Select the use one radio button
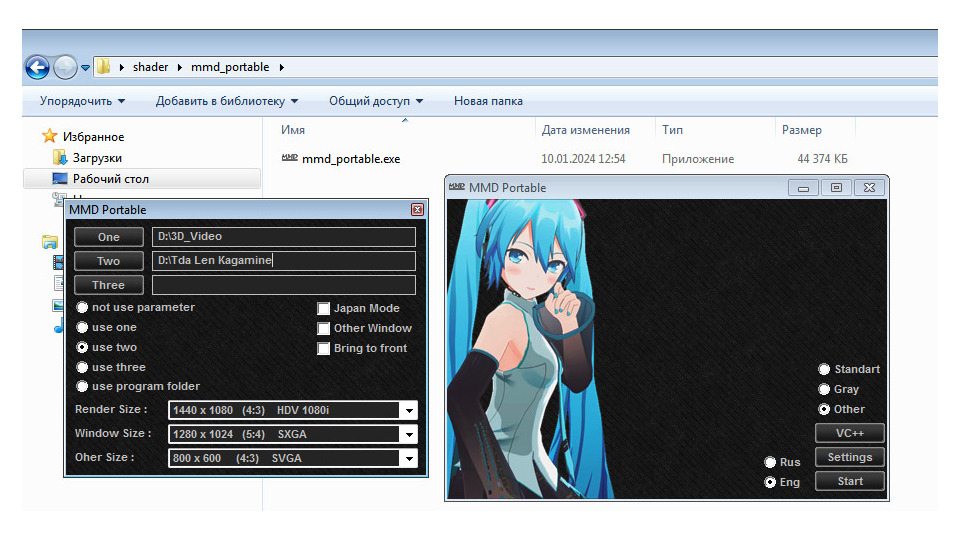This screenshot has height=540, width=960. click(x=82, y=328)
